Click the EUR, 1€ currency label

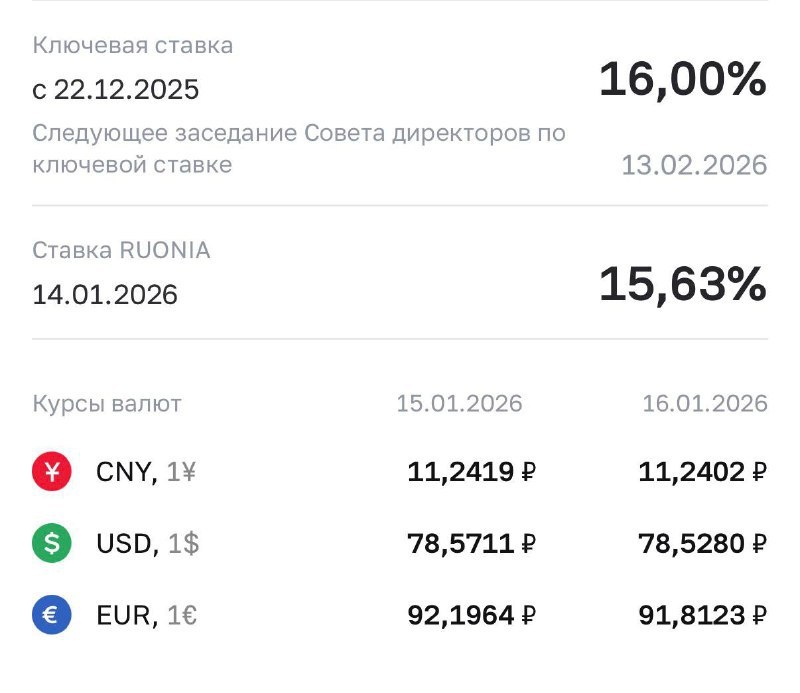tap(146, 616)
